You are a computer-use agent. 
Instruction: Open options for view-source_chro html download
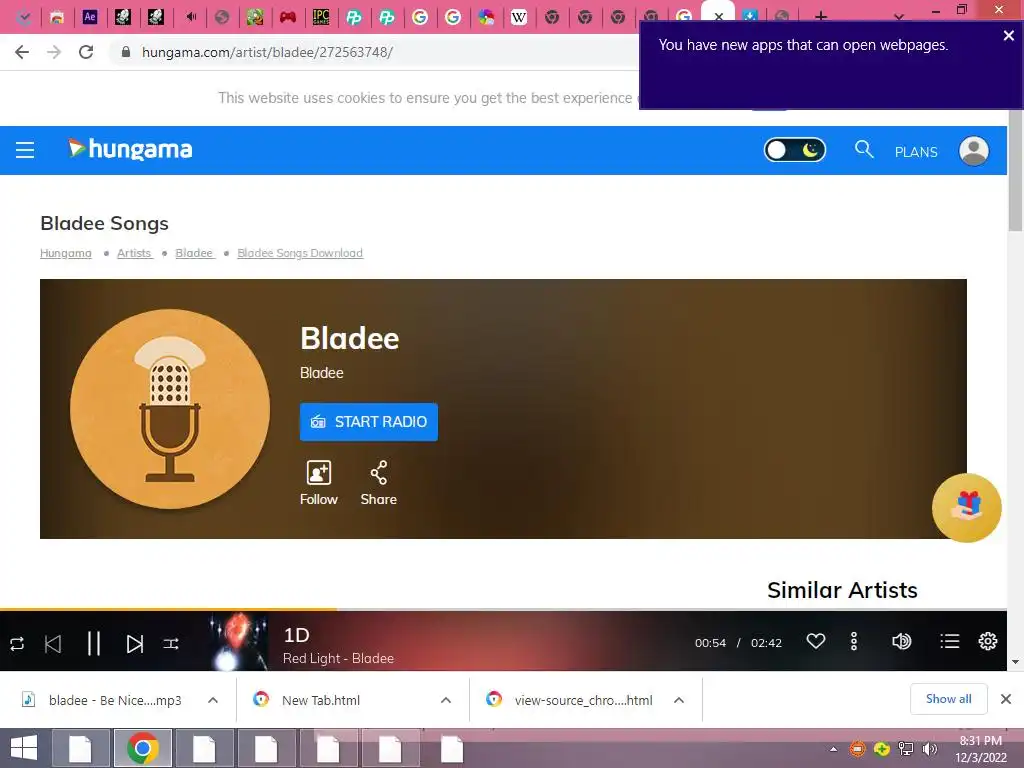[679, 700]
